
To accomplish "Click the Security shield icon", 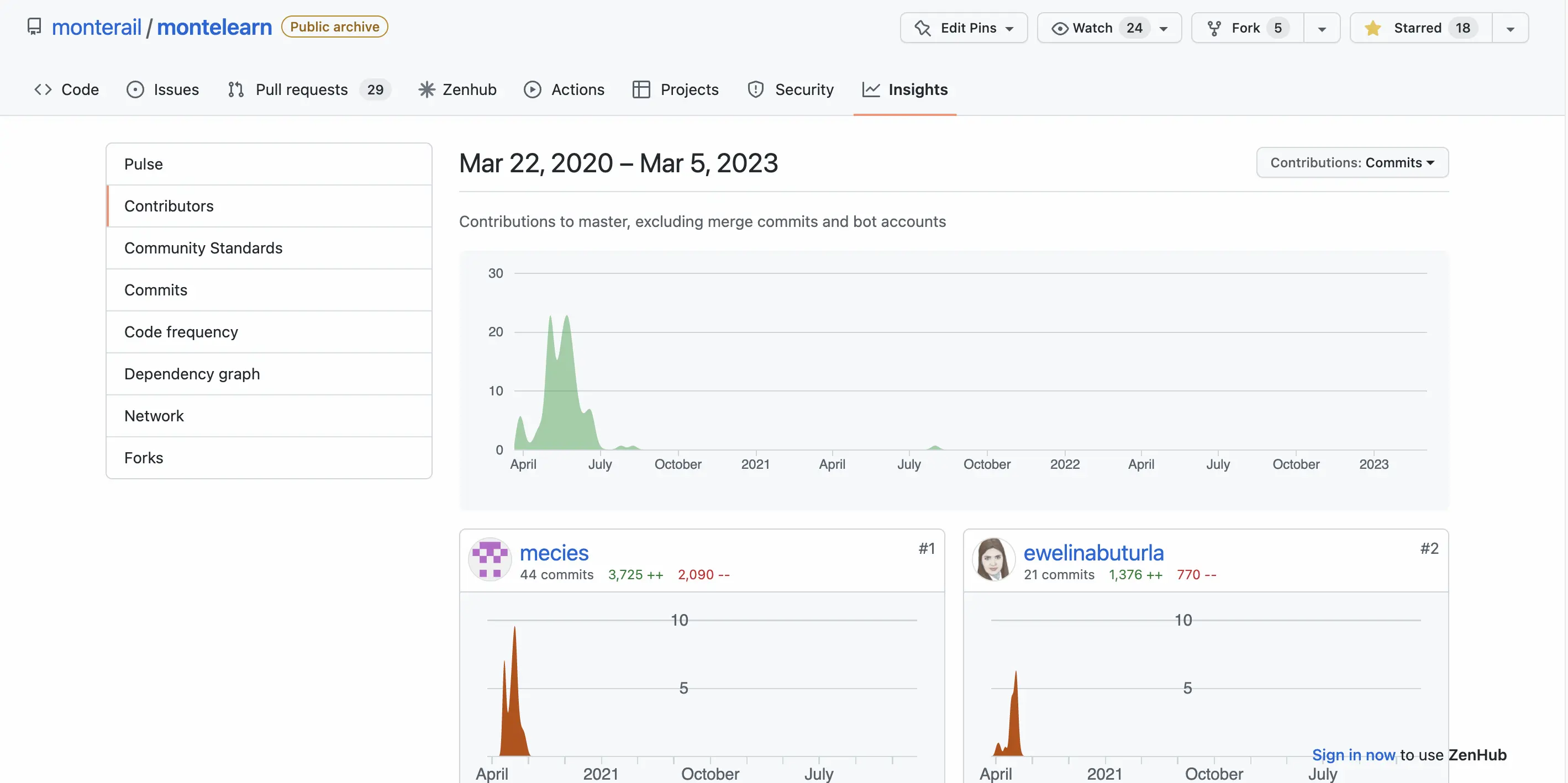I will click(755, 89).
